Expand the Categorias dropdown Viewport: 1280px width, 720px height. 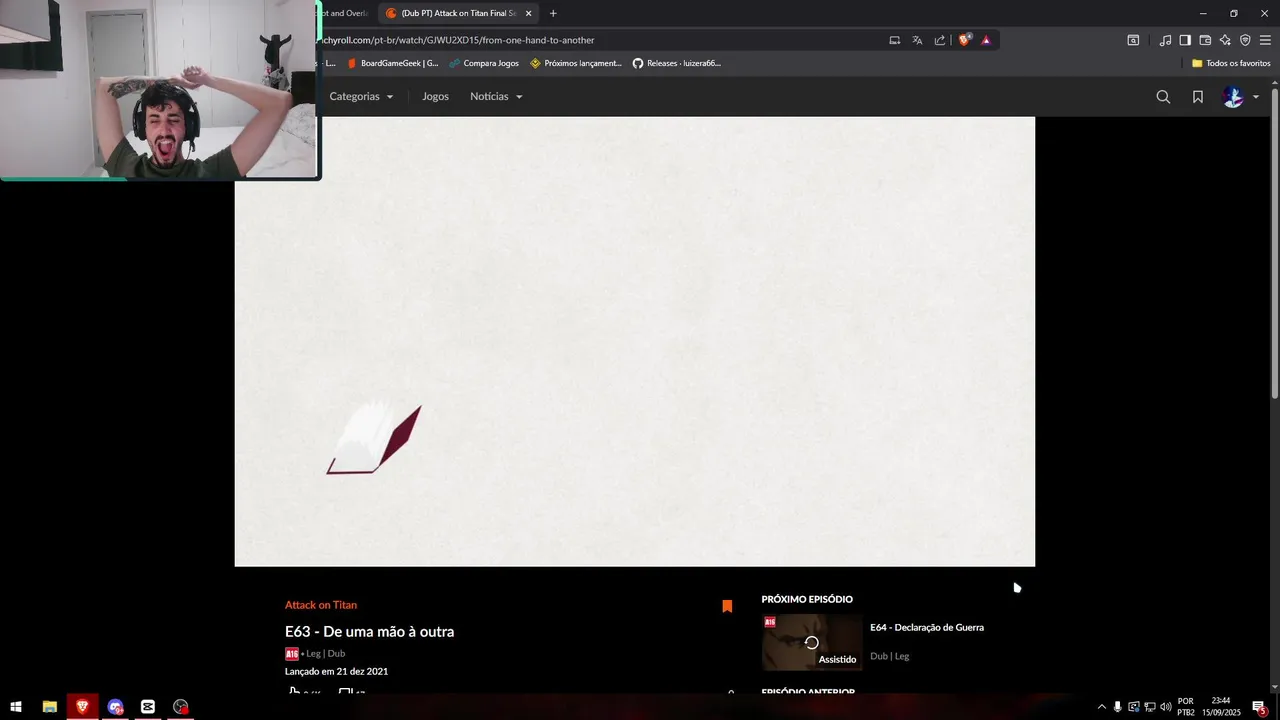click(361, 97)
